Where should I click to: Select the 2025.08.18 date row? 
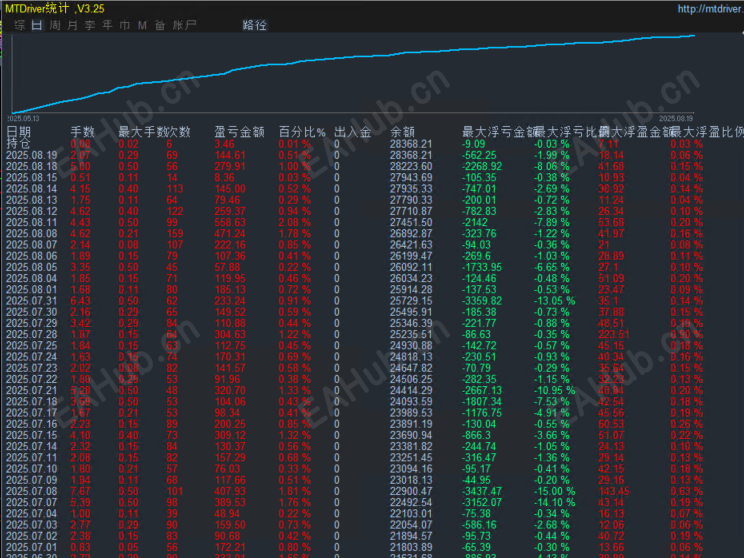pos(31,167)
